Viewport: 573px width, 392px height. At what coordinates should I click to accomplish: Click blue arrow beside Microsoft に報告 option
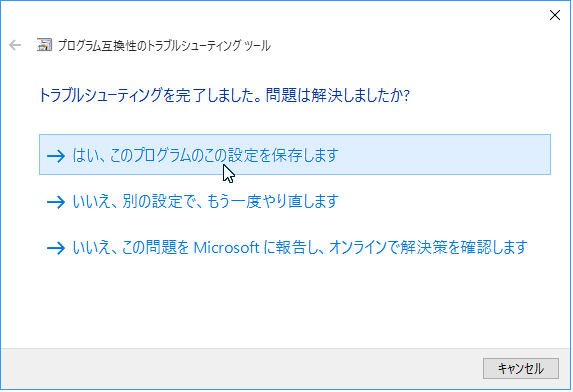(56, 248)
